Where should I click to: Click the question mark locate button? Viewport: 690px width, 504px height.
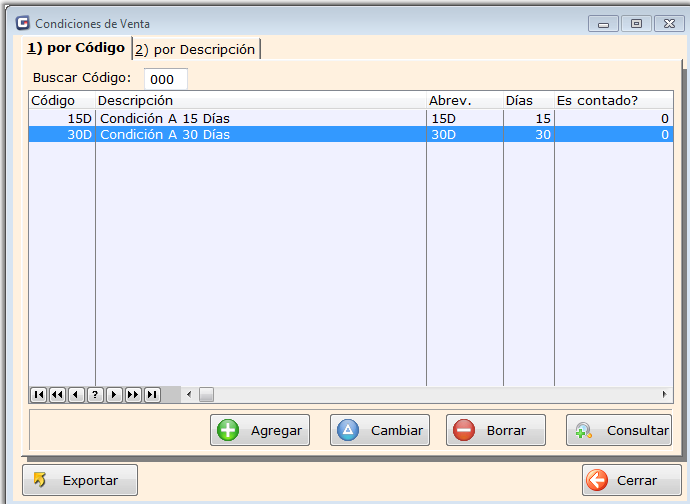pyautogui.click(x=95, y=395)
